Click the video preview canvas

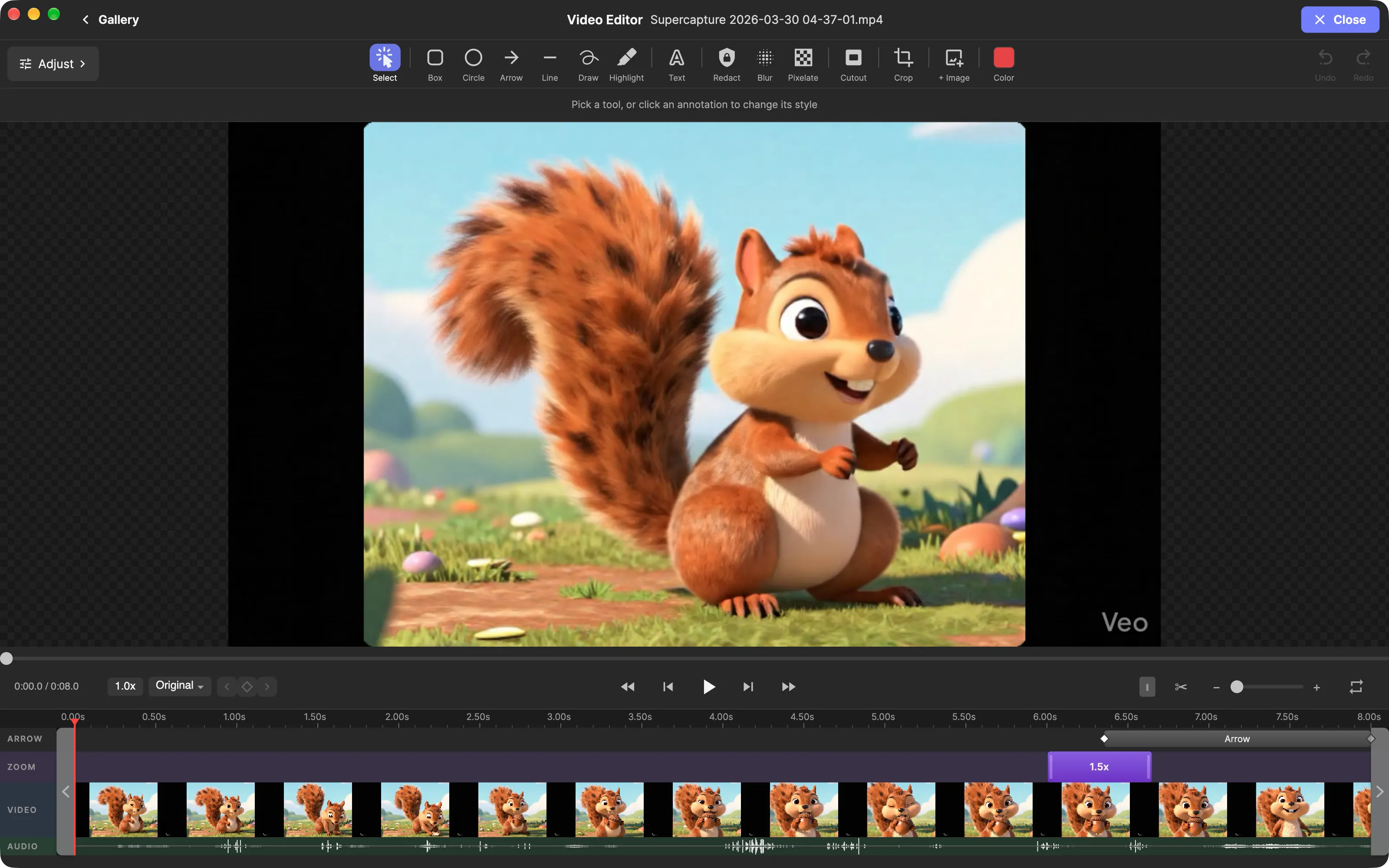point(694,384)
